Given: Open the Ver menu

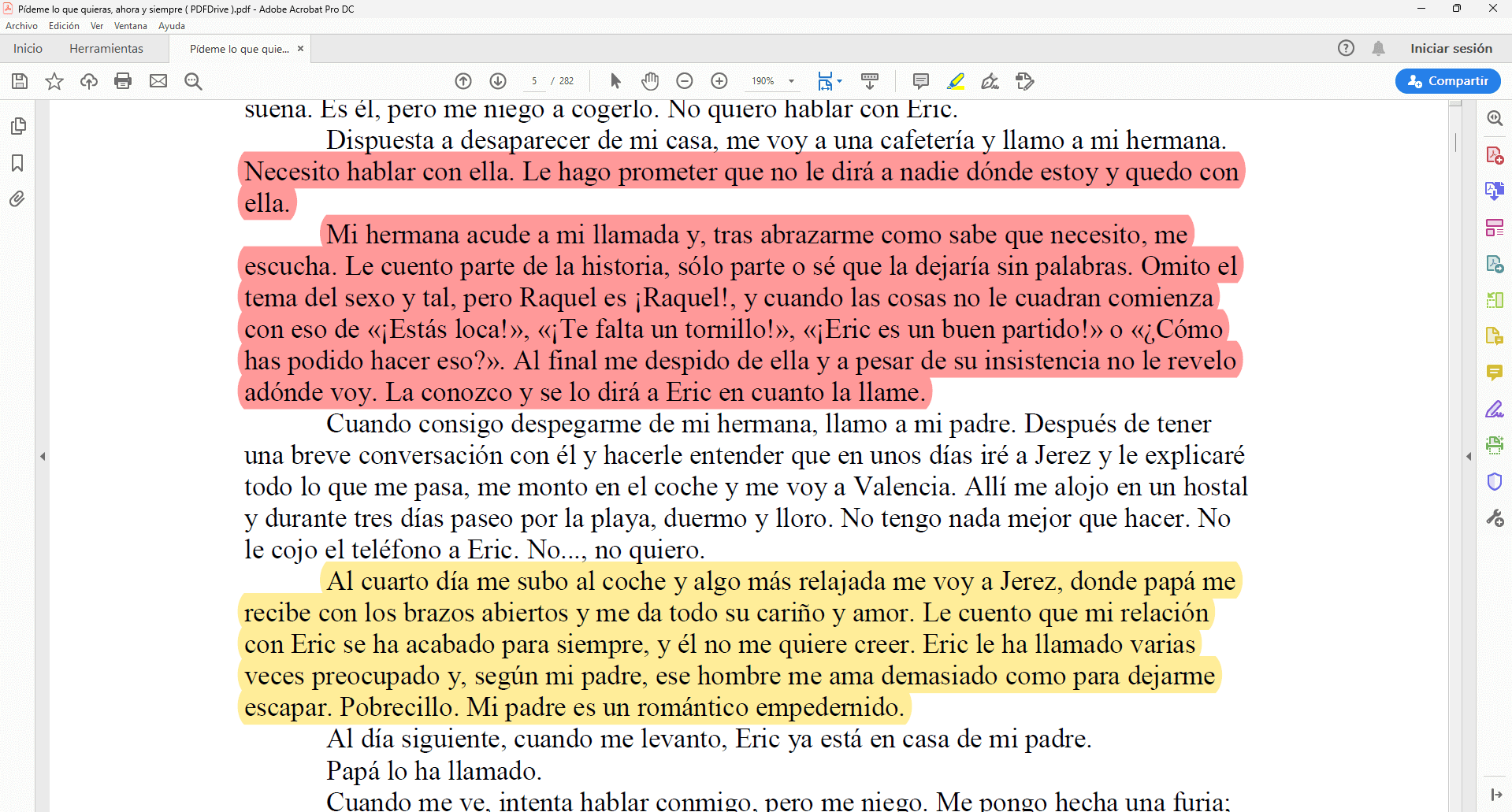Looking at the screenshot, I should 97,26.
